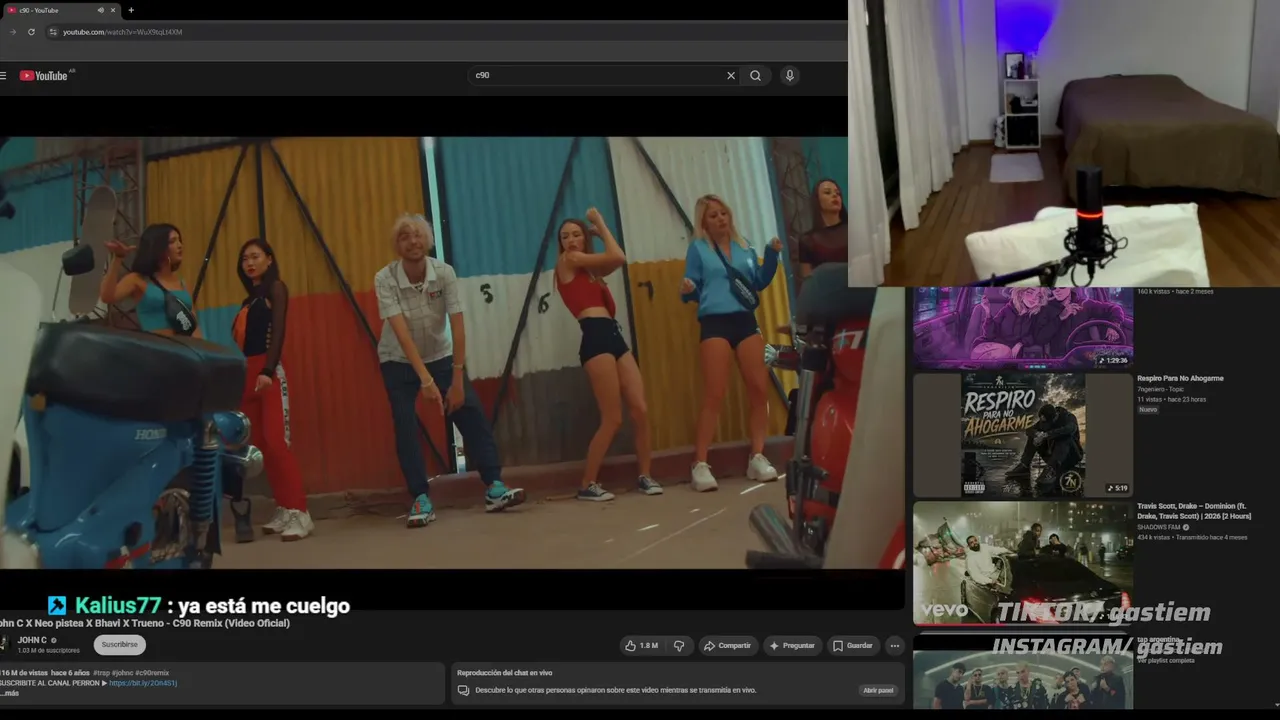Save the video with Guardar
The height and width of the screenshot is (720, 1280).
pos(853,646)
